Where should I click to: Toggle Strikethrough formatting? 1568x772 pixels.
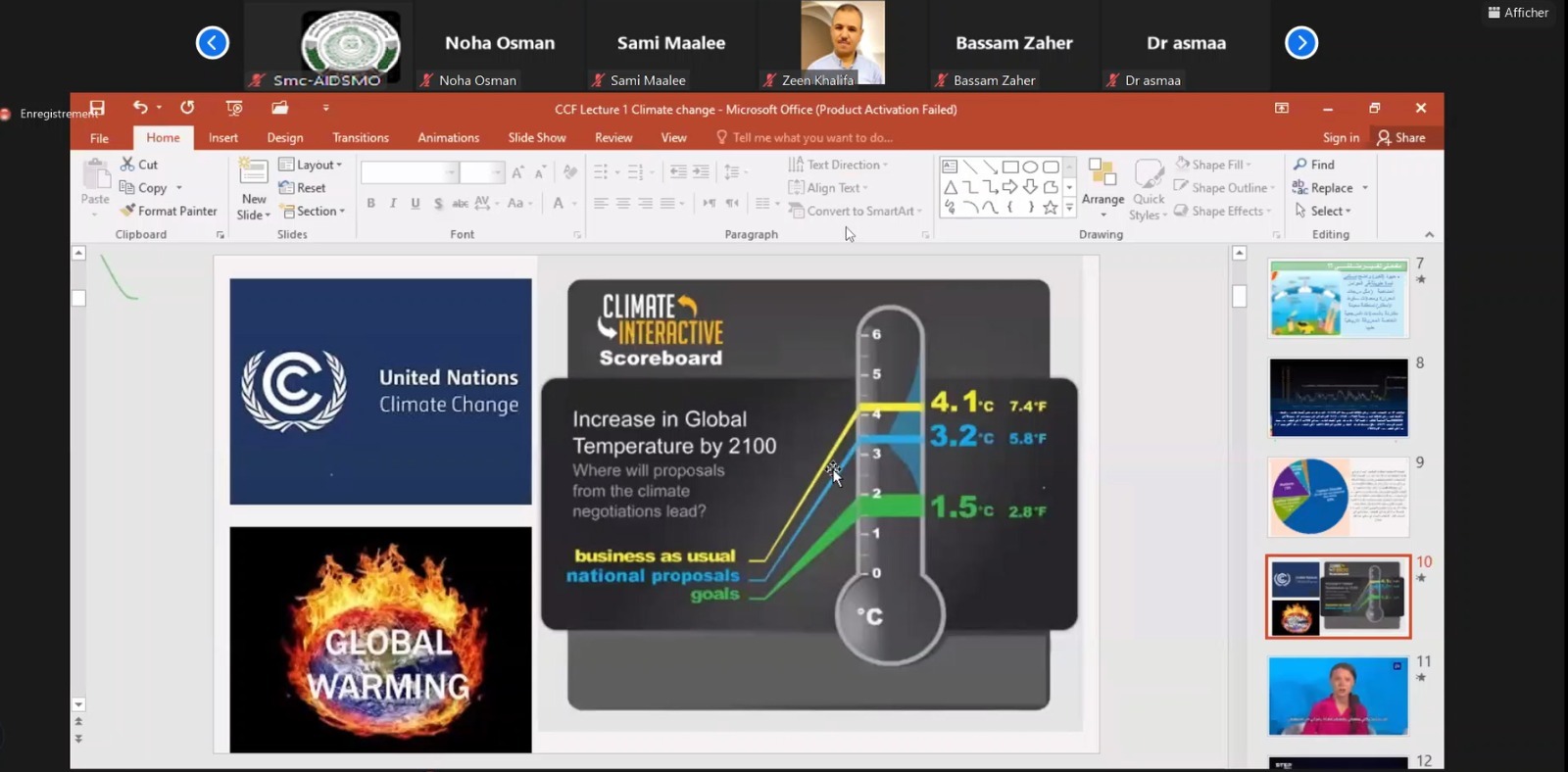(x=460, y=203)
